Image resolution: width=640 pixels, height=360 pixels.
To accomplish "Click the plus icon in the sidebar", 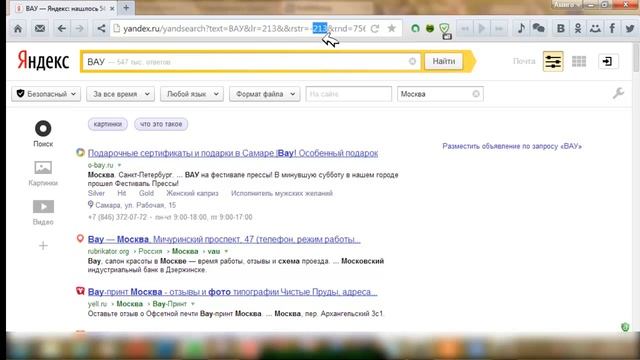I will 43,245.
